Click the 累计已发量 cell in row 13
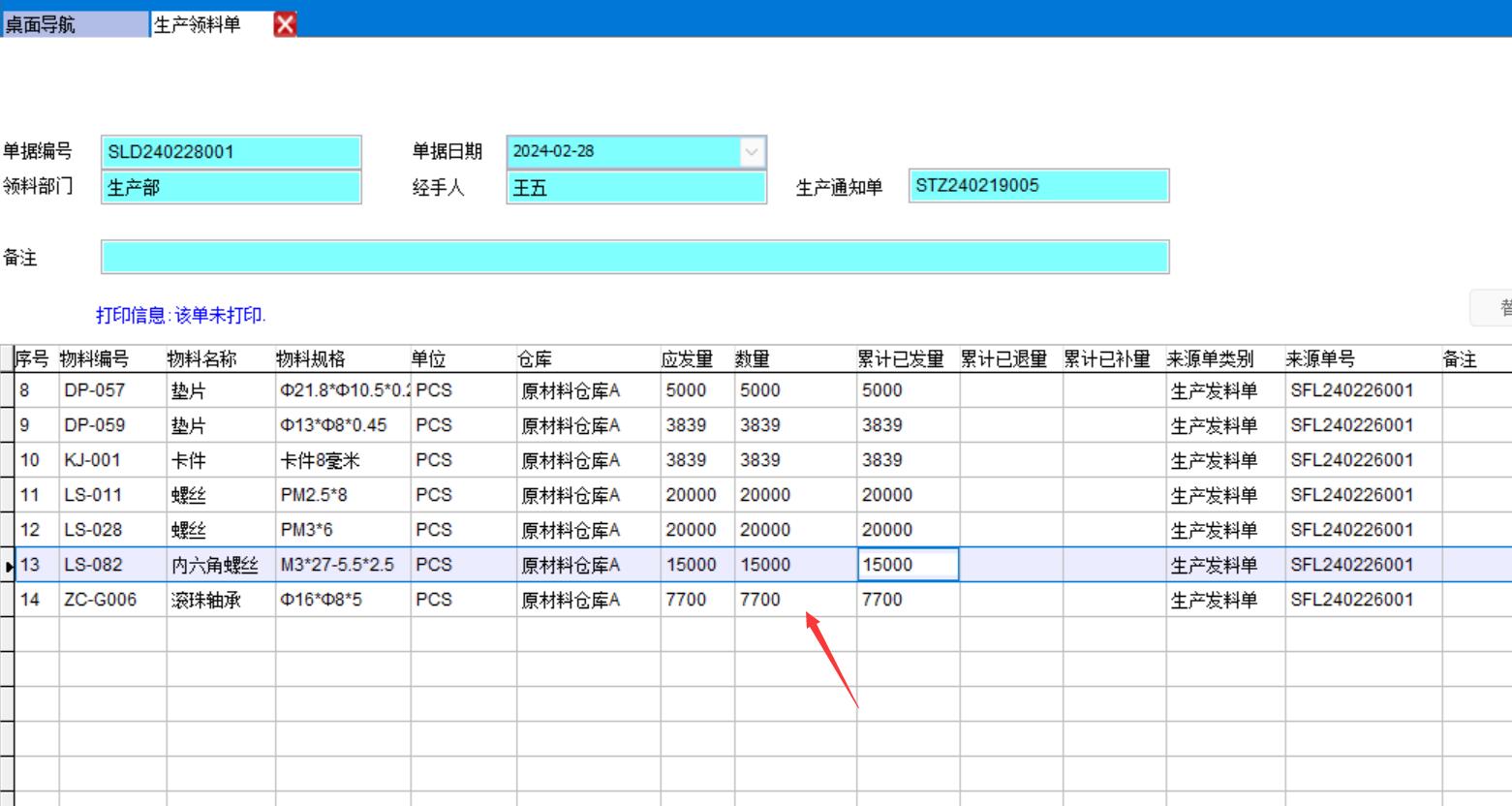This screenshot has height=806, width=1512. pyautogui.click(x=907, y=565)
